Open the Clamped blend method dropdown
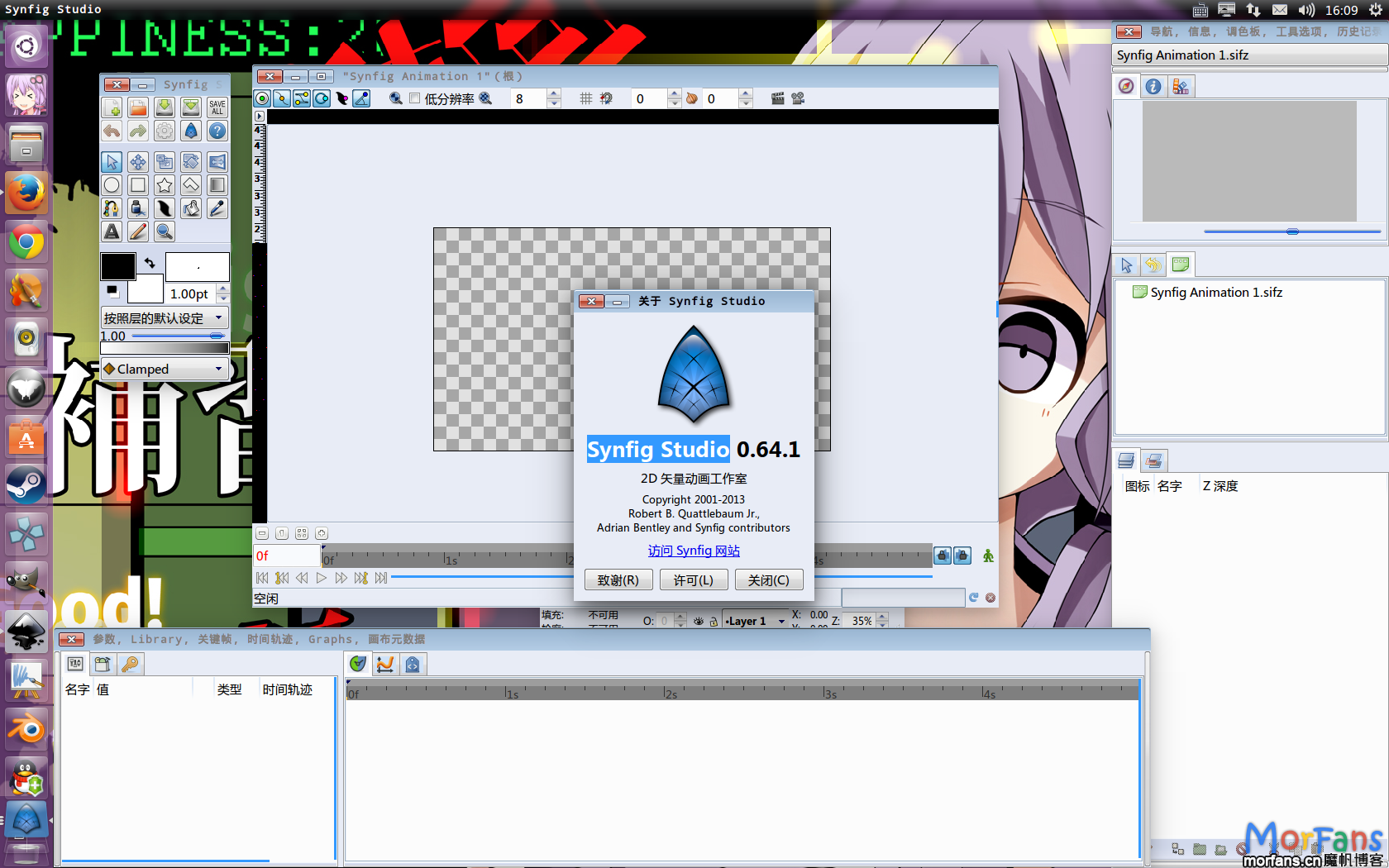 tap(165, 369)
